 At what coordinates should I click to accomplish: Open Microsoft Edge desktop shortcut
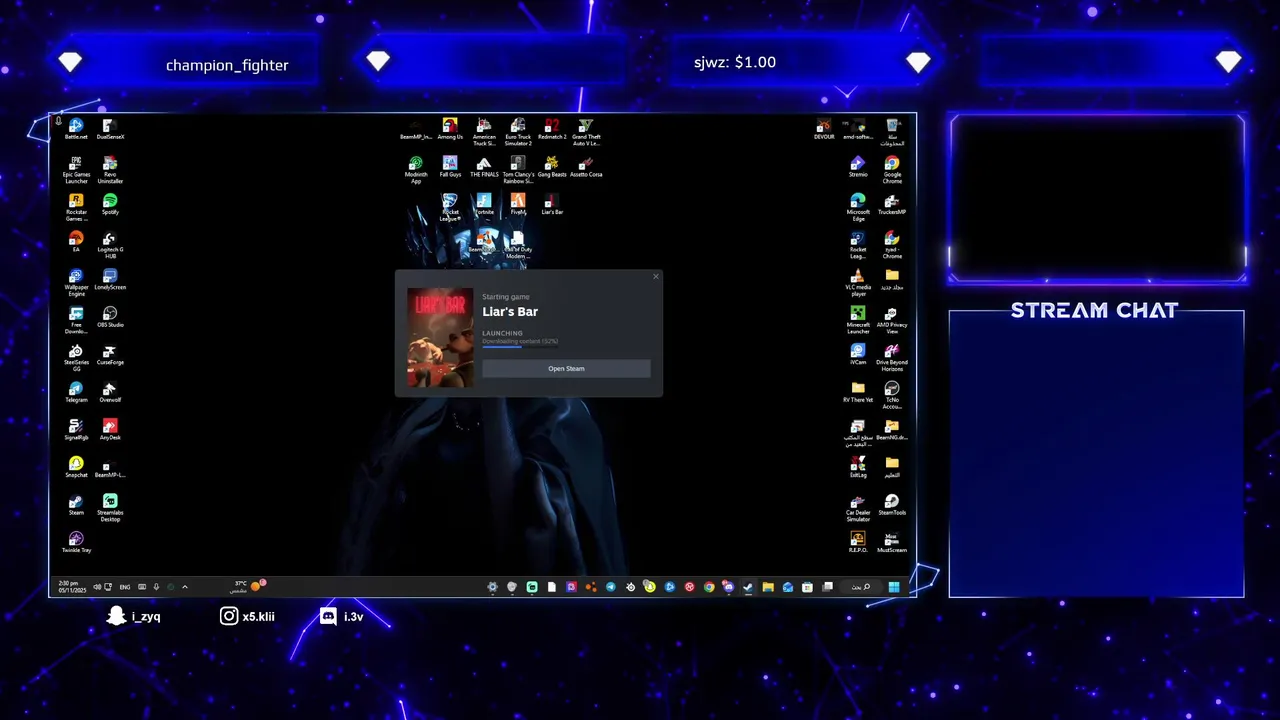pos(858,207)
